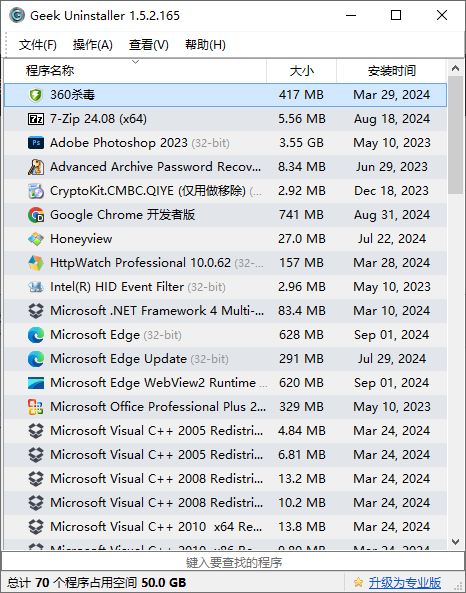Click the 升级为专业版 upgrade link
Image resolution: width=466 pixels, height=593 pixels.
click(x=405, y=582)
